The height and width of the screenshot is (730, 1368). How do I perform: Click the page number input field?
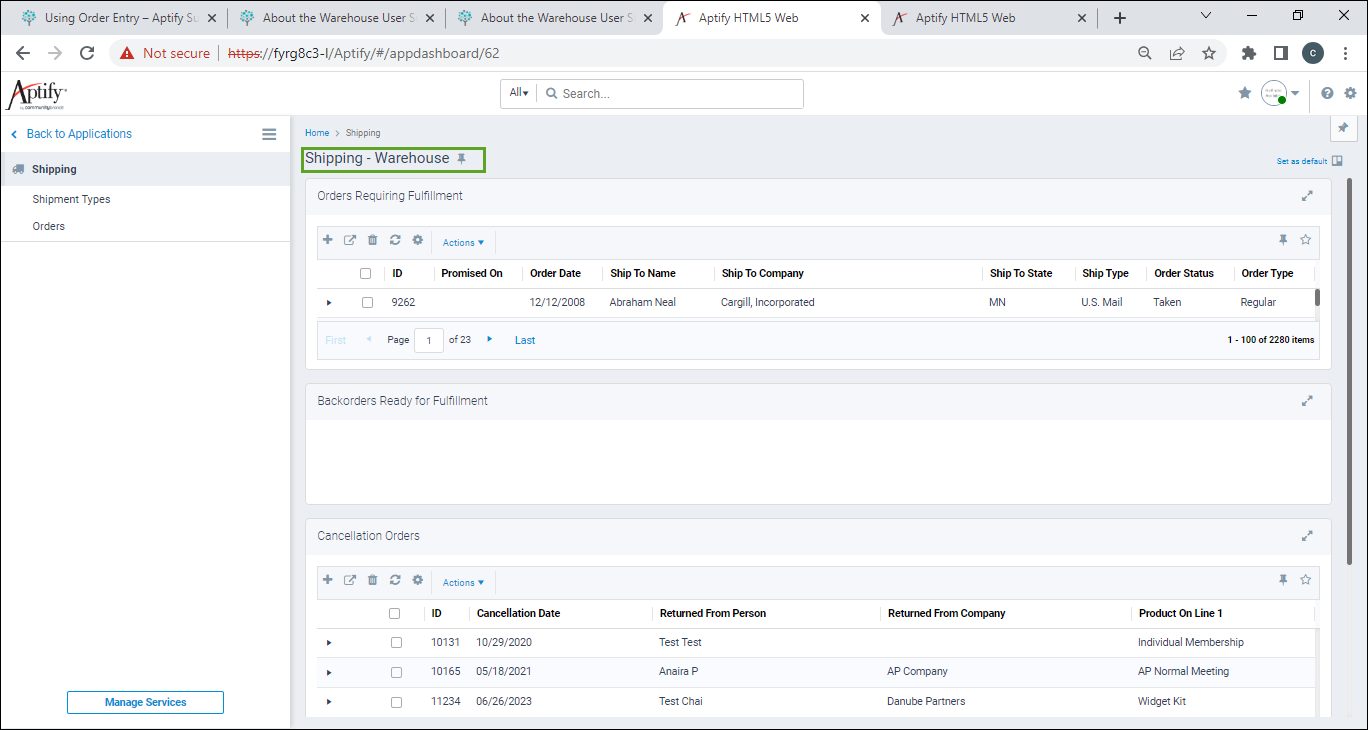[429, 340]
